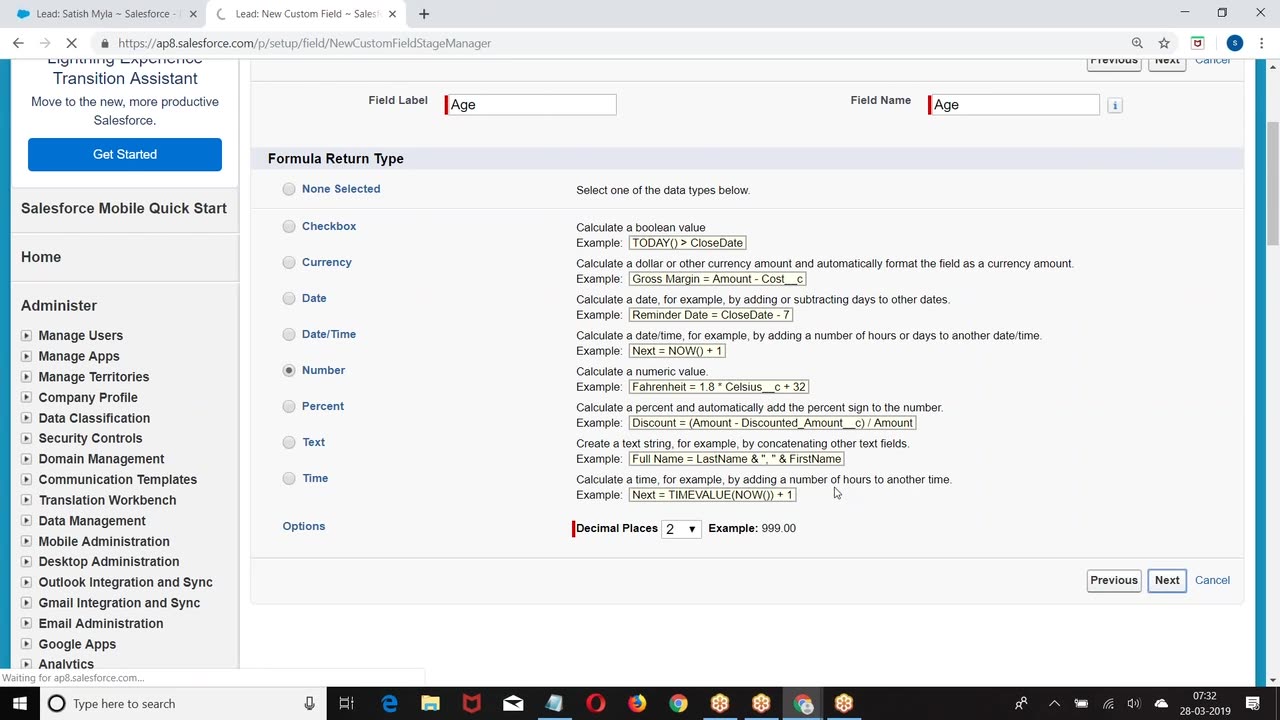This screenshot has height=720, width=1280.
Task: Select the Date return type
Action: (289, 298)
